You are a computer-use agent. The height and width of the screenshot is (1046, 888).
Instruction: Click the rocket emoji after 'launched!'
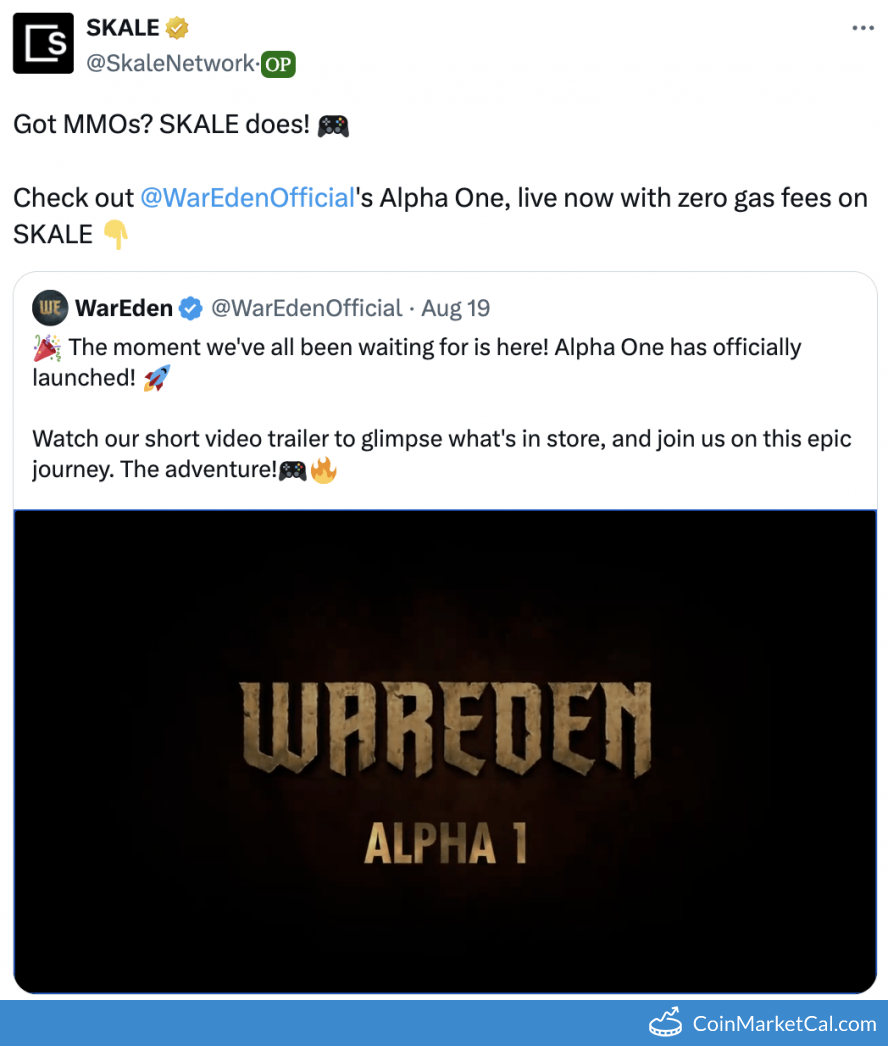click(x=157, y=378)
